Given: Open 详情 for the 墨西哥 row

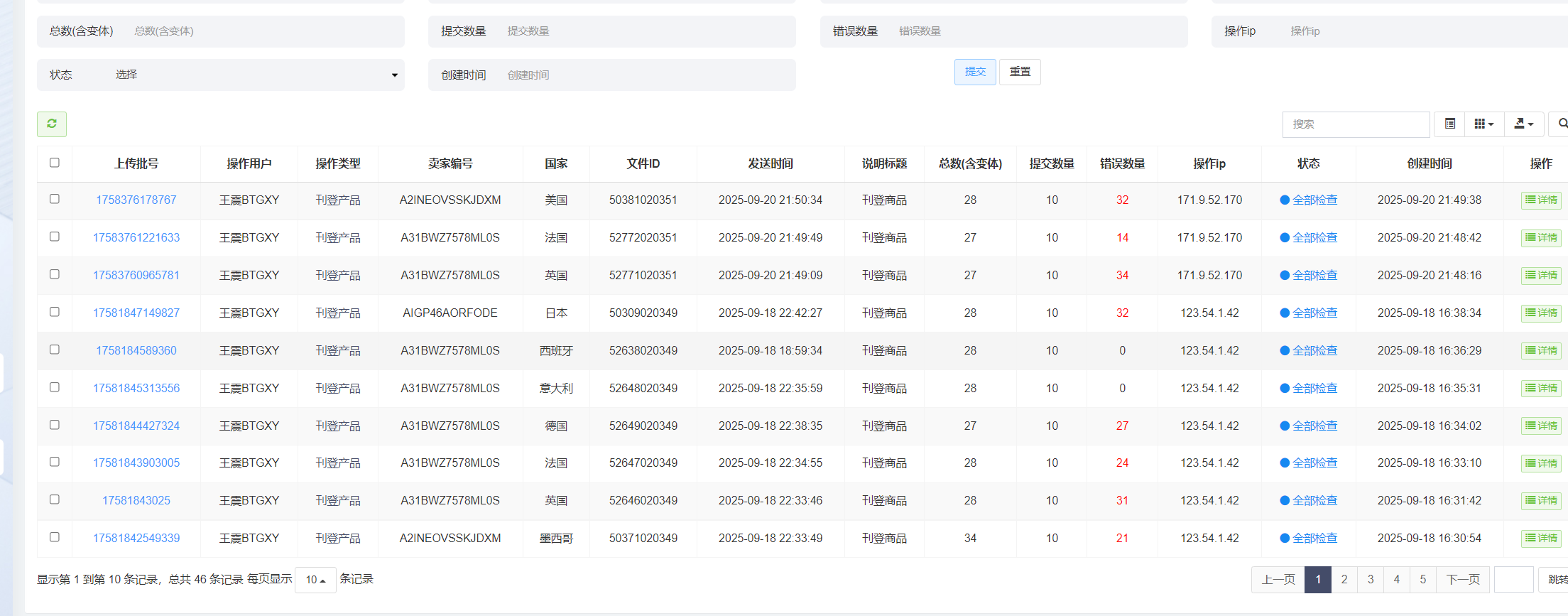Looking at the screenshot, I should coord(1541,539).
